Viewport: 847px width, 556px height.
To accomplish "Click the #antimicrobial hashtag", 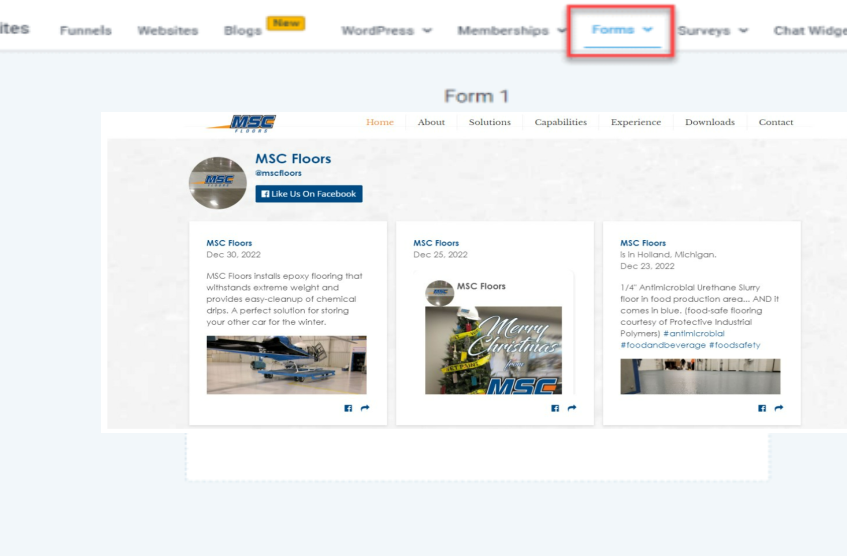I will (x=694, y=333).
